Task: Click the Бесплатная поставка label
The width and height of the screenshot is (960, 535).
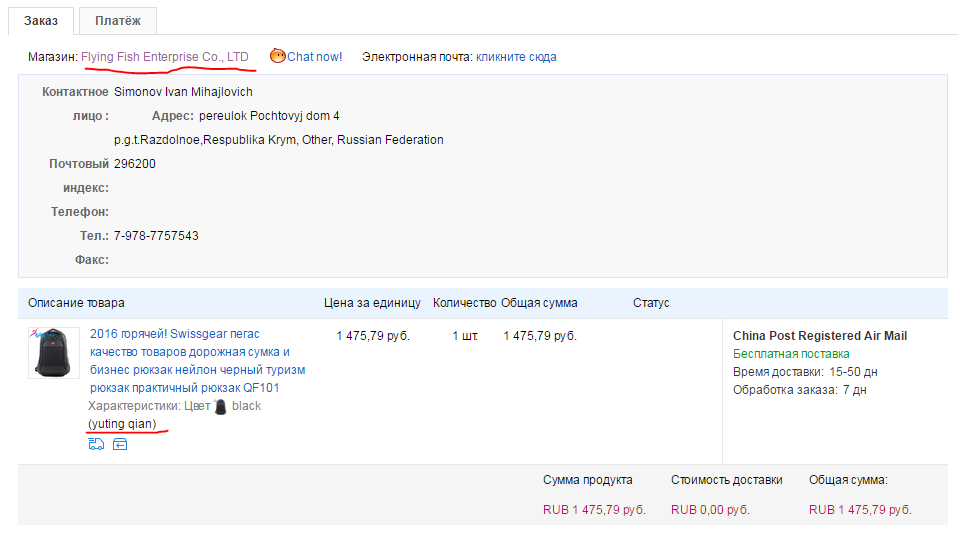Action: [x=791, y=354]
